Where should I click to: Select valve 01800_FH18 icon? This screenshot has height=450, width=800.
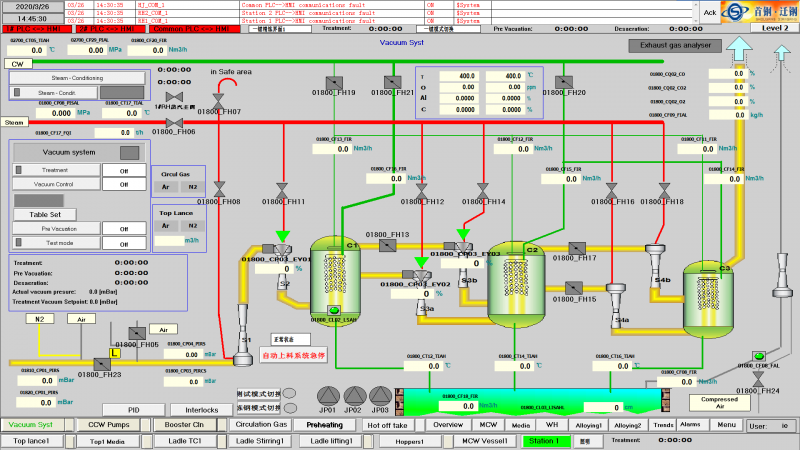663,189
